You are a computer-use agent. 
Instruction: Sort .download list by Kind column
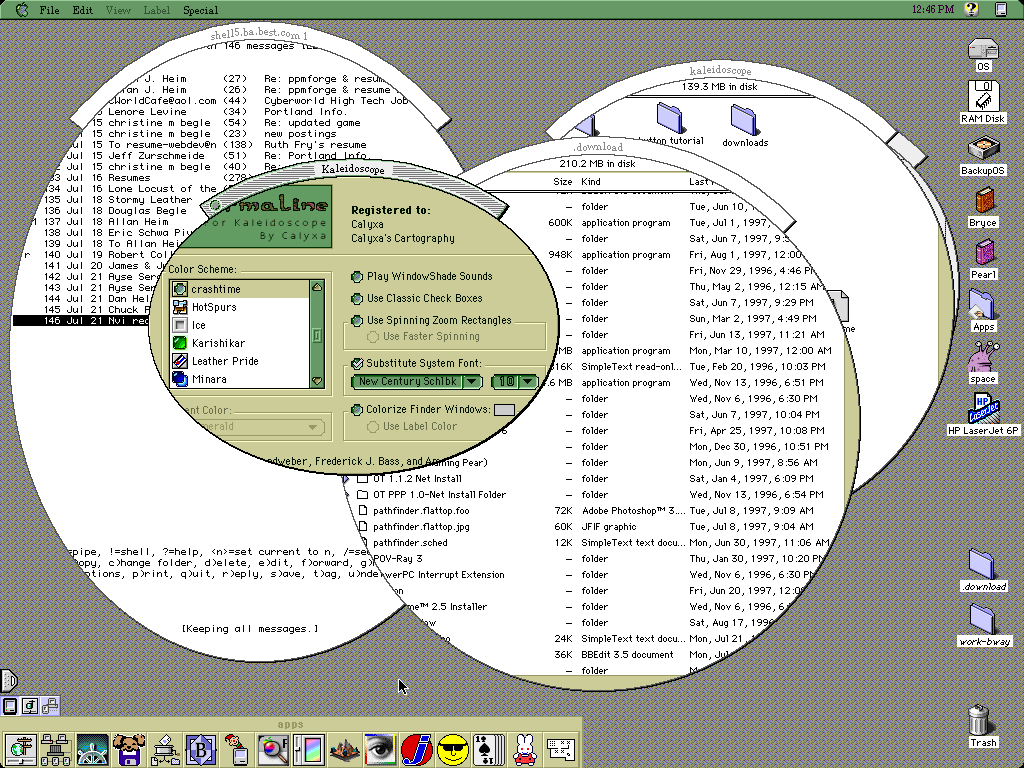(x=590, y=182)
